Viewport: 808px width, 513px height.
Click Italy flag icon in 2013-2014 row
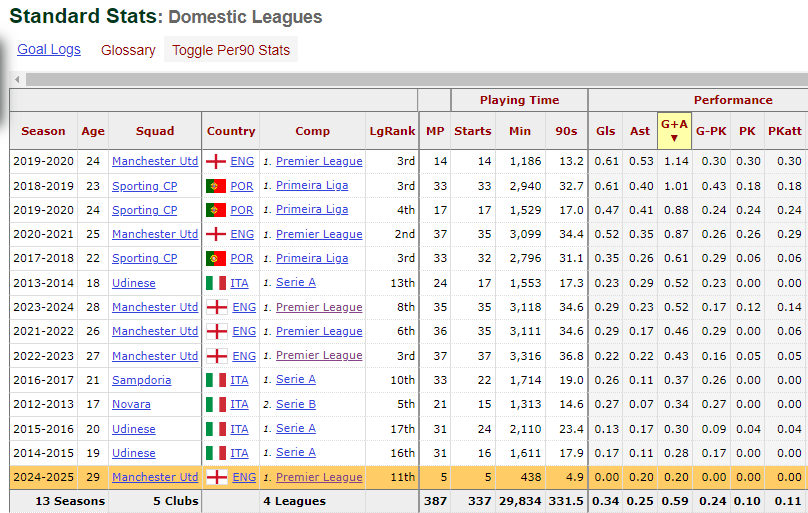(216, 283)
